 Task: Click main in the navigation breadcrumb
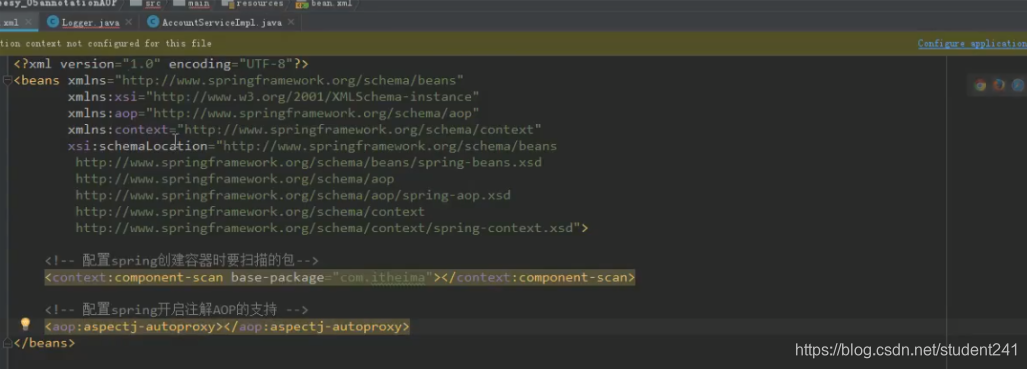click(198, 3)
